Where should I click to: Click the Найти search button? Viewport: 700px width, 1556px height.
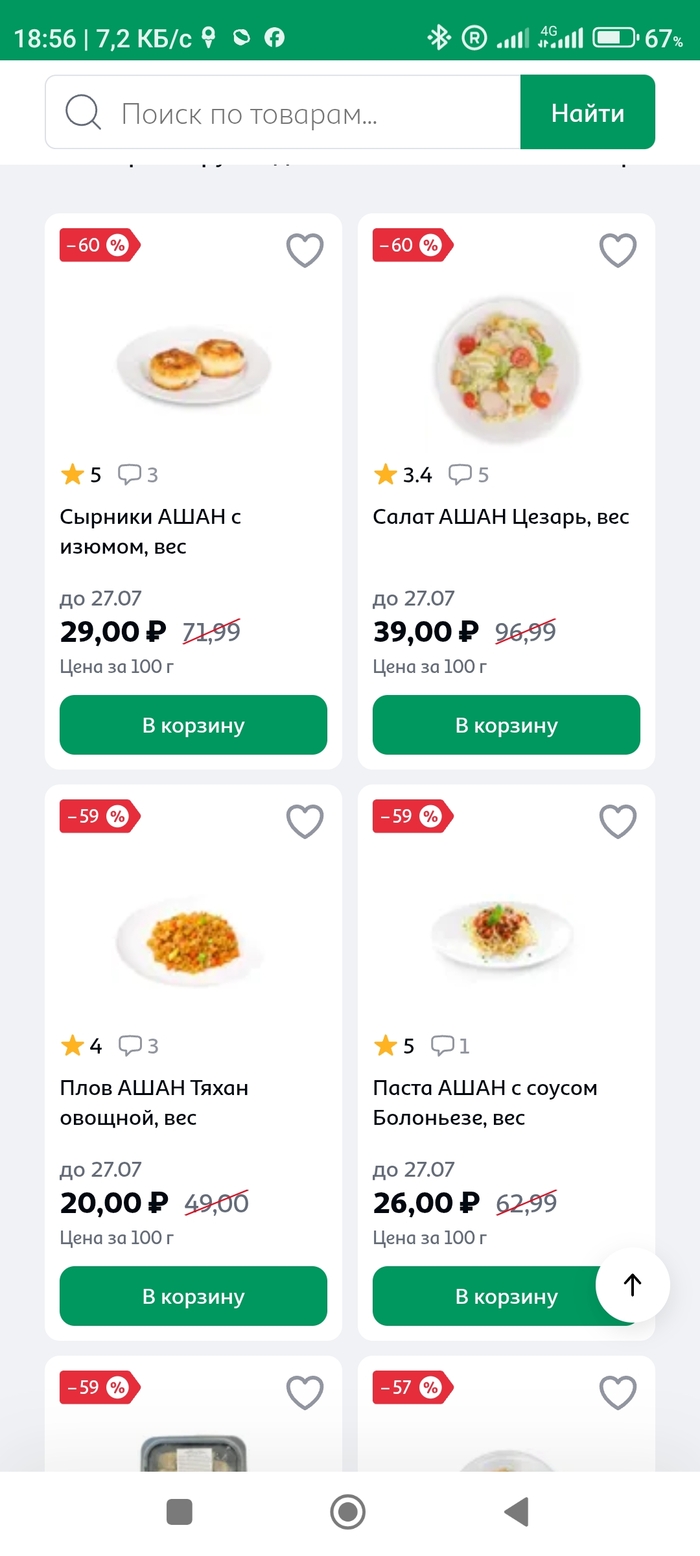click(x=587, y=113)
